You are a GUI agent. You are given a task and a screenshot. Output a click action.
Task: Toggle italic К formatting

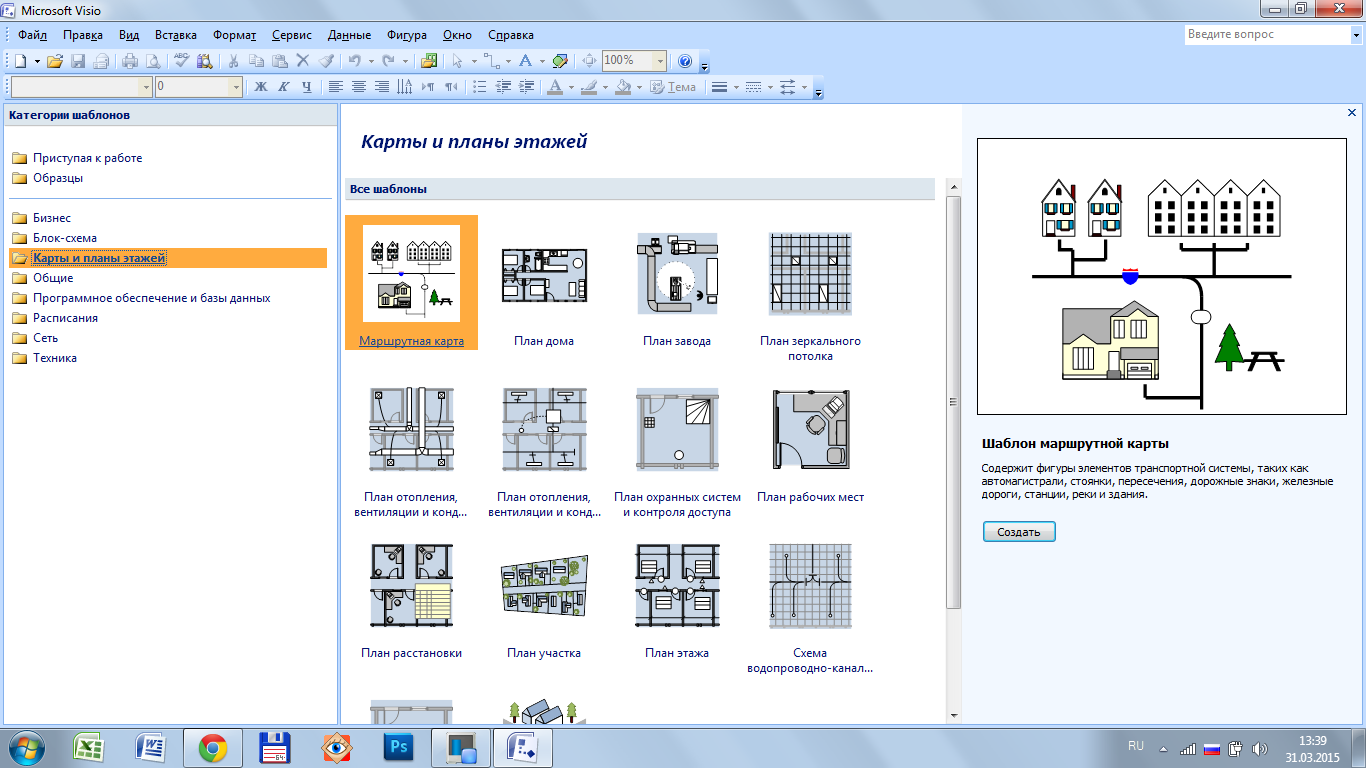[284, 87]
